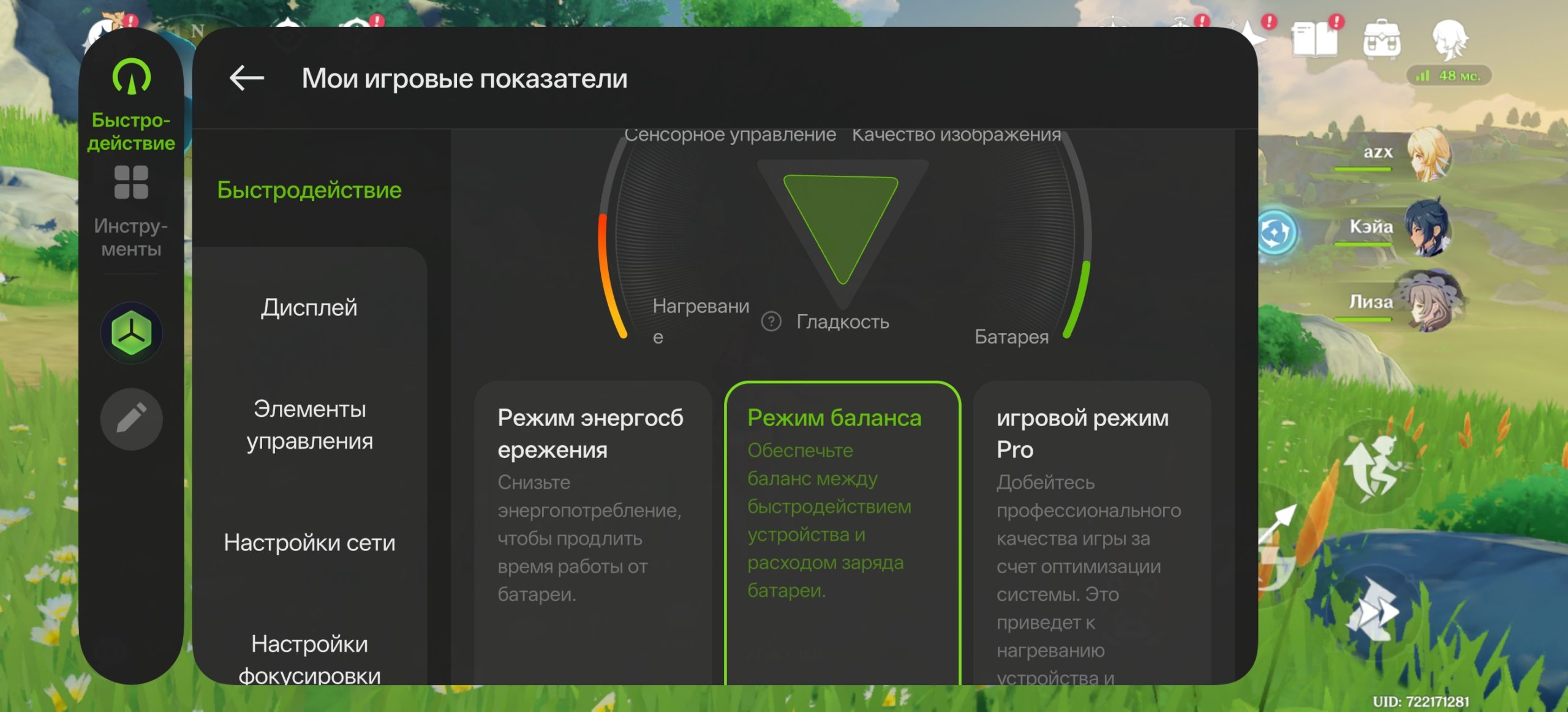Tap the green hexagon fan icon
Image resolution: width=1568 pixels, height=712 pixels.
pyautogui.click(x=131, y=333)
